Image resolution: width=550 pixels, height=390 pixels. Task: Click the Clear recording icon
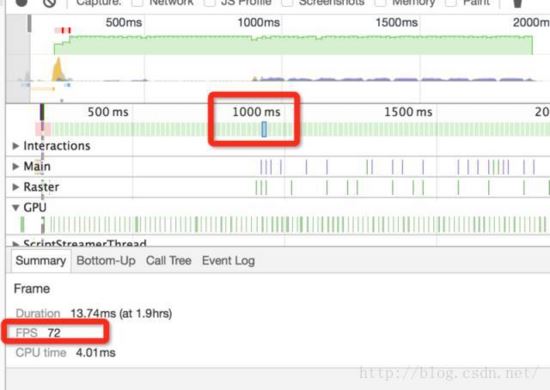click(x=49, y=2)
